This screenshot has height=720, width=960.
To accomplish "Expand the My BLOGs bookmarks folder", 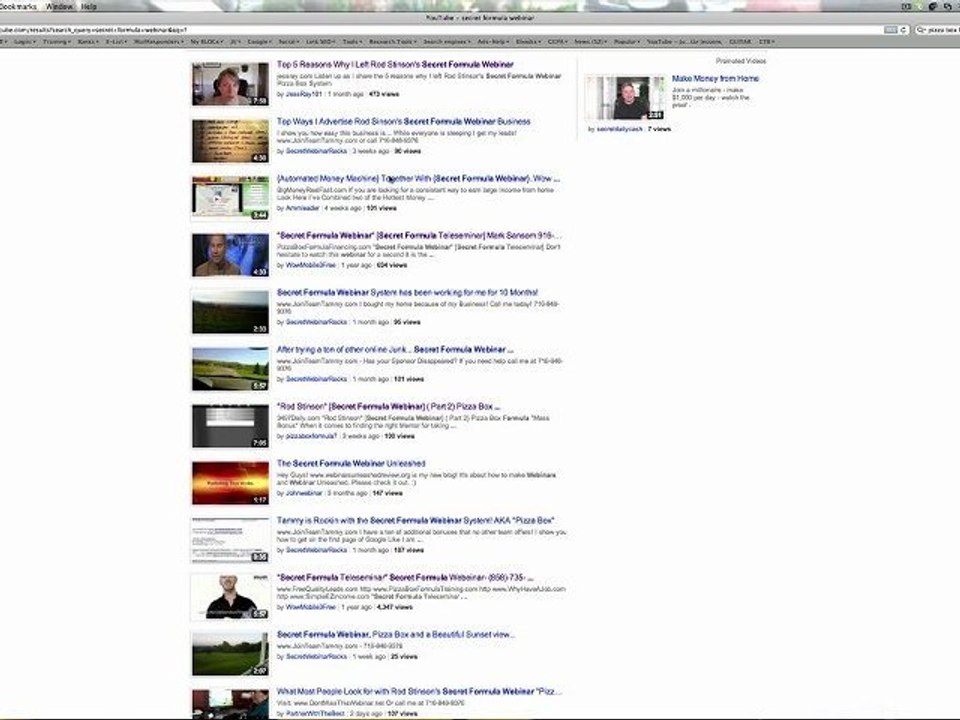I will tap(206, 42).
